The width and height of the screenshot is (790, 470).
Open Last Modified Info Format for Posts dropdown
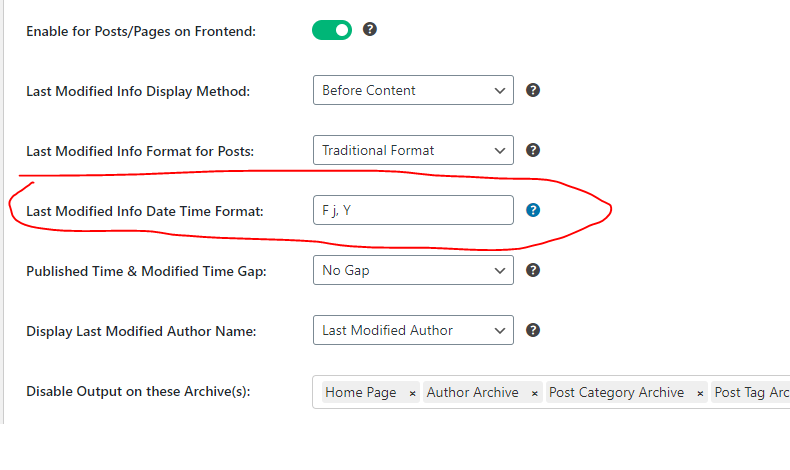click(x=413, y=150)
